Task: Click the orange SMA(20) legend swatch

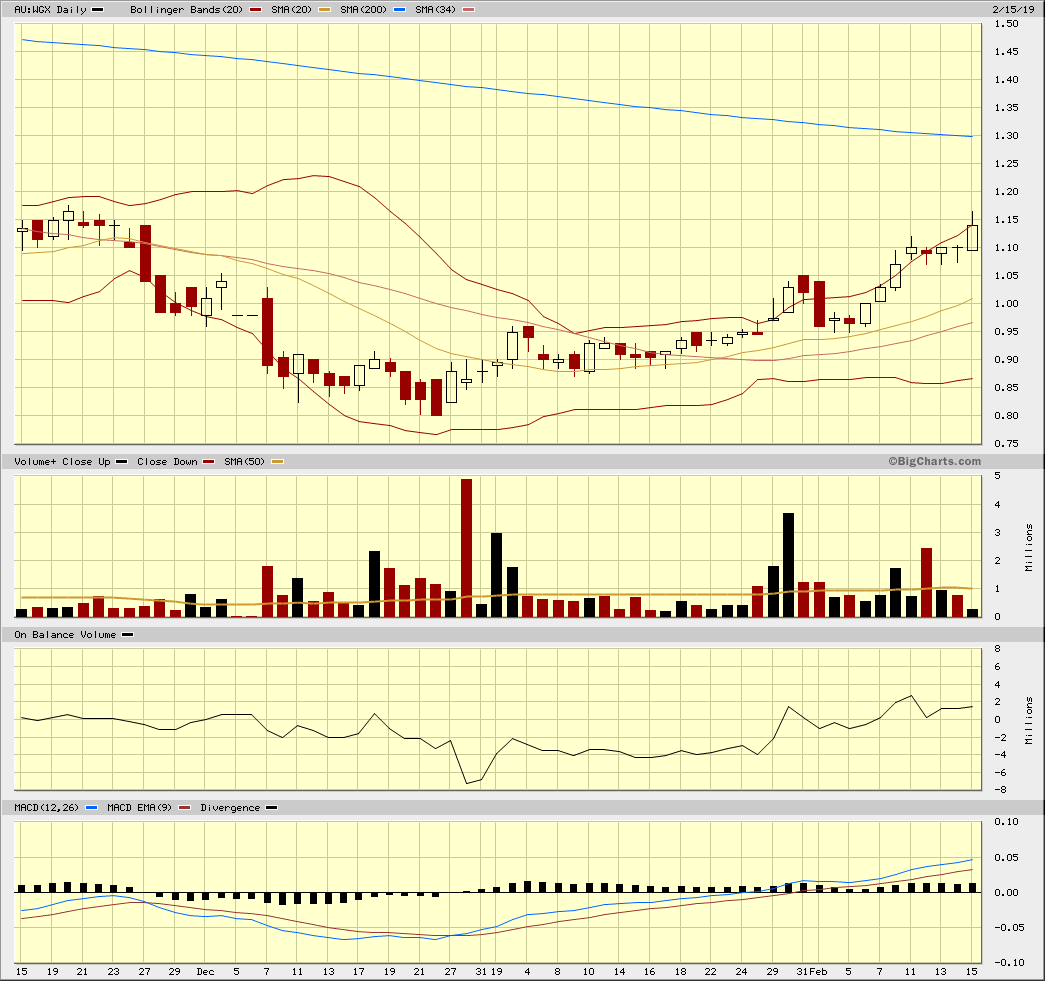Action: tap(325, 10)
